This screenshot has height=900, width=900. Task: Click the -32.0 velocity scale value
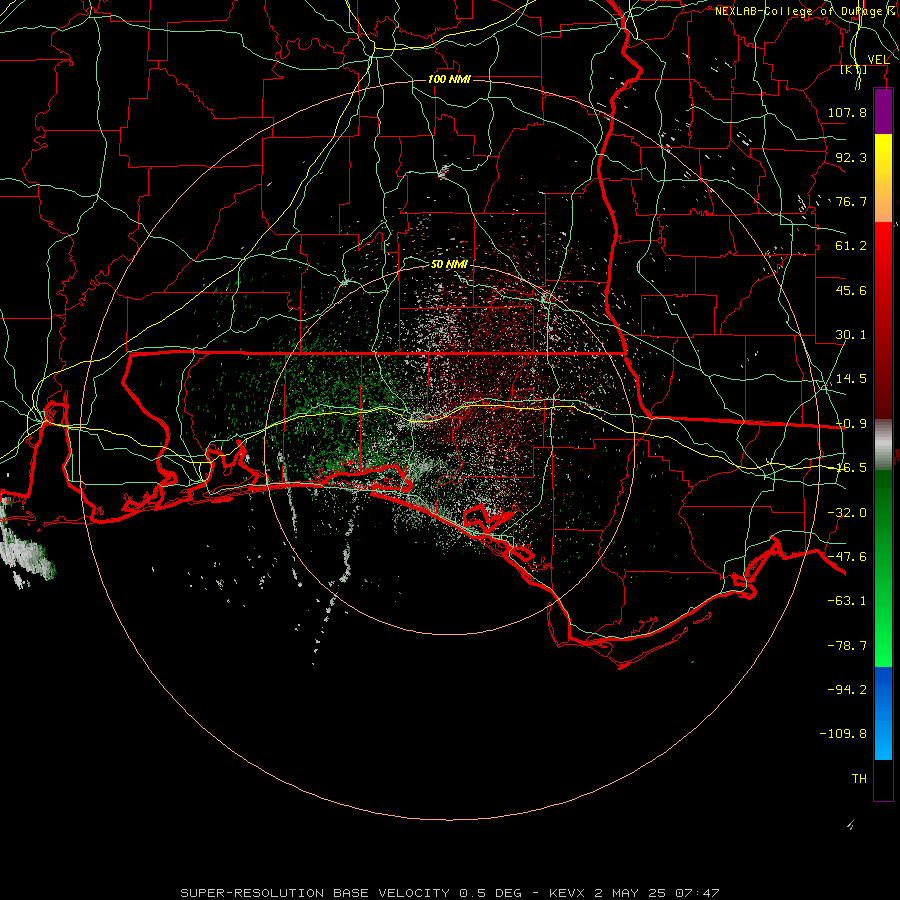point(847,513)
